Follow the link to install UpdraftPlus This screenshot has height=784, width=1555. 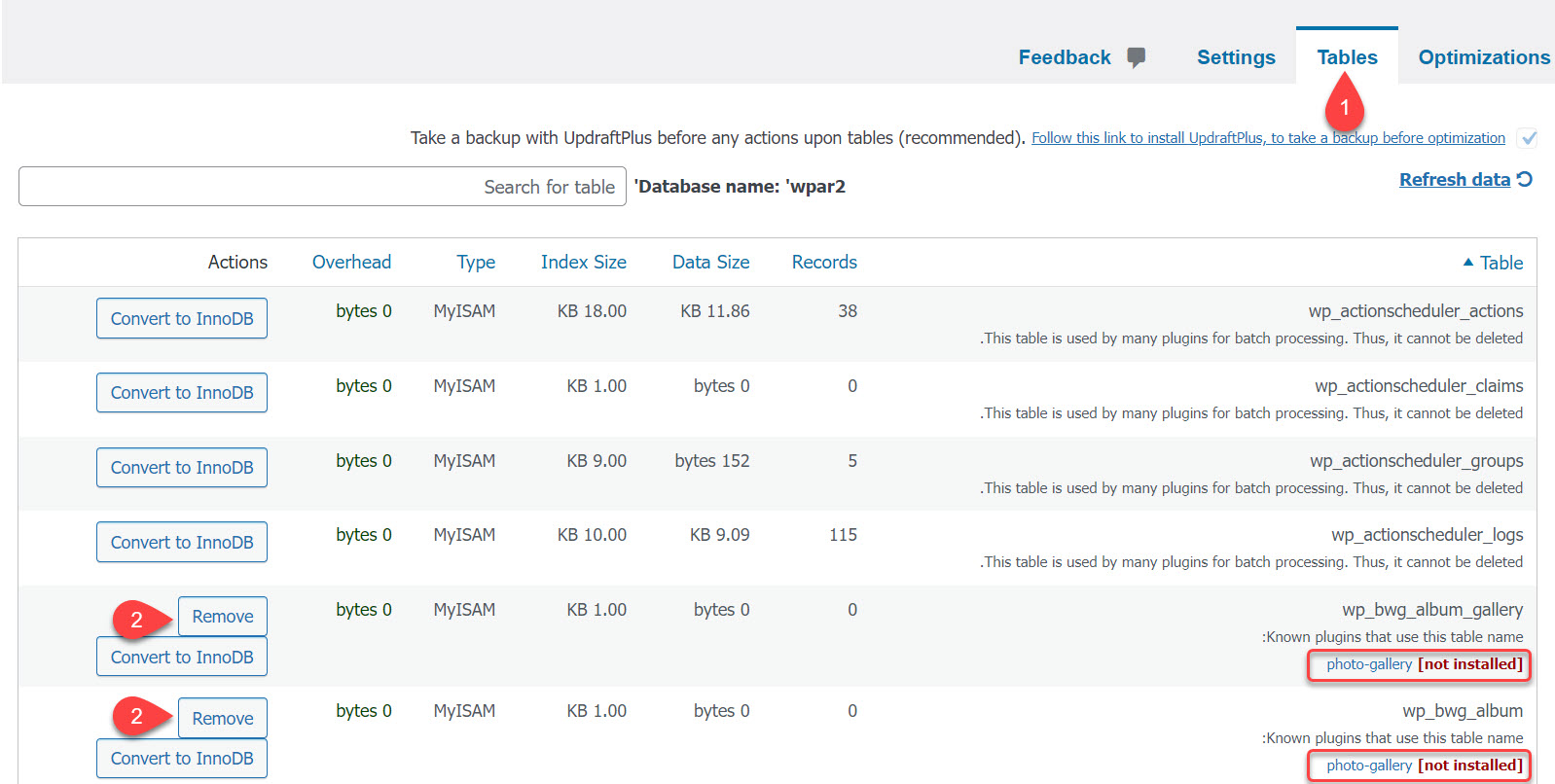tap(1267, 138)
